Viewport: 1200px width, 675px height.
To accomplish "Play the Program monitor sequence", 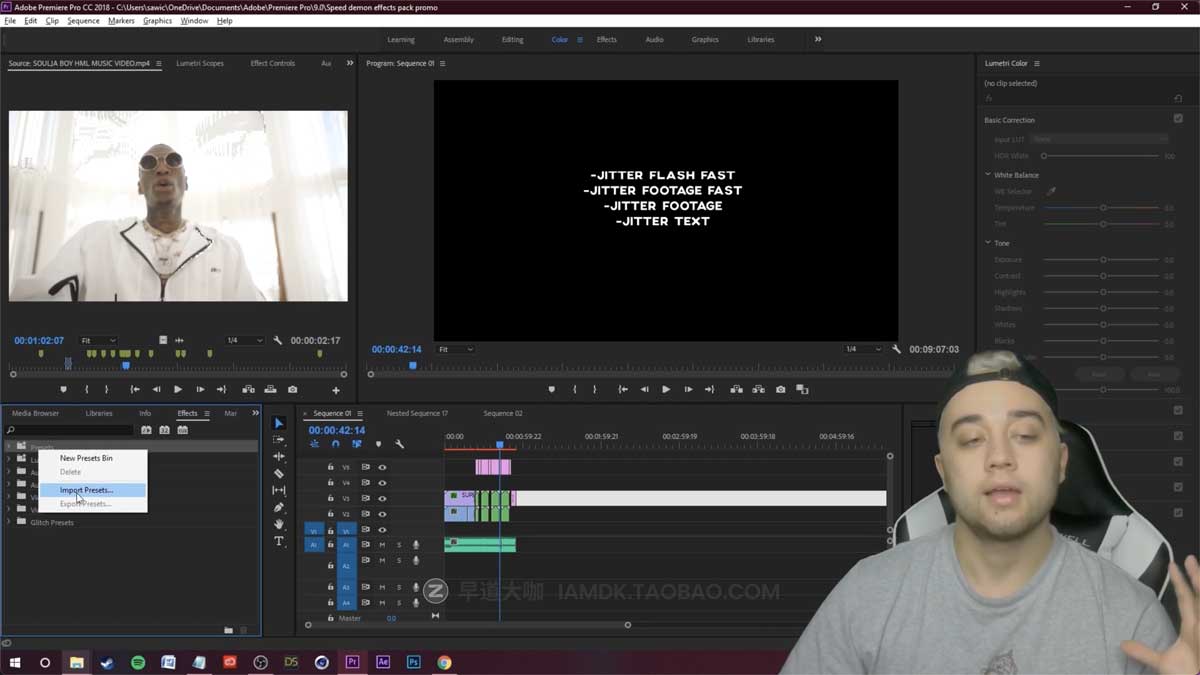I will coord(666,389).
